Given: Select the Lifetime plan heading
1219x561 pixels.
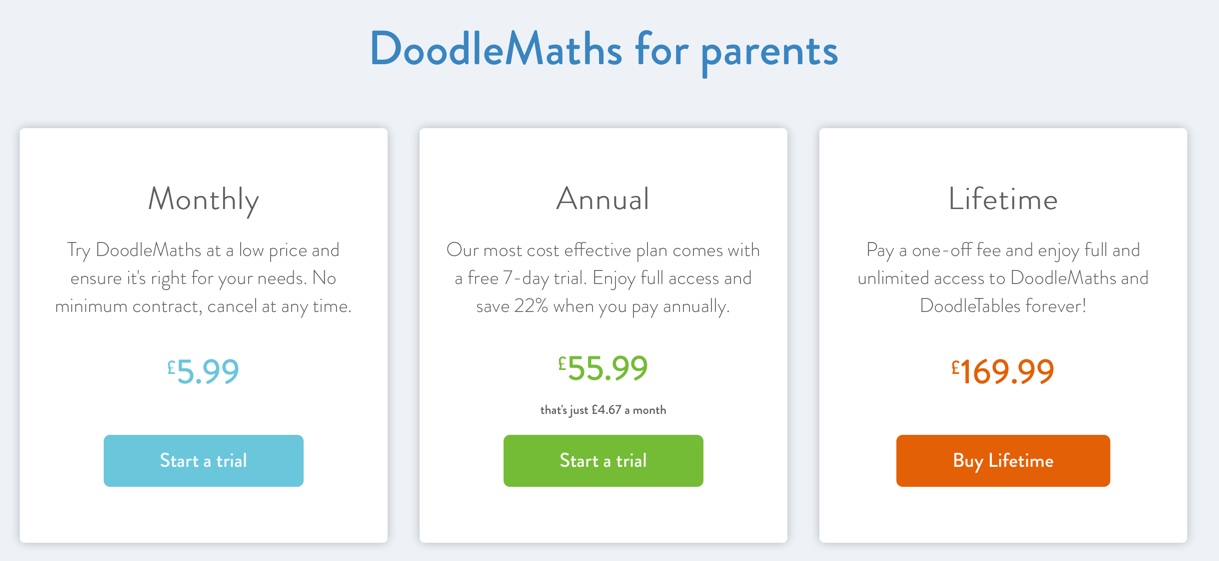Looking at the screenshot, I should (1003, 198).
